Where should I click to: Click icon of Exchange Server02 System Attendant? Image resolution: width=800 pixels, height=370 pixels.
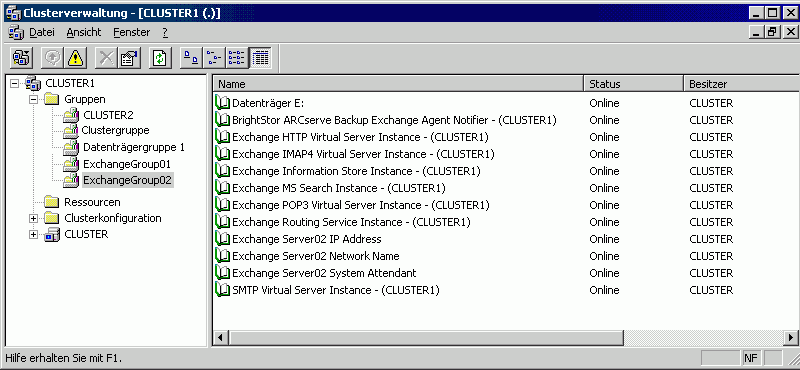tap(223, 273)
